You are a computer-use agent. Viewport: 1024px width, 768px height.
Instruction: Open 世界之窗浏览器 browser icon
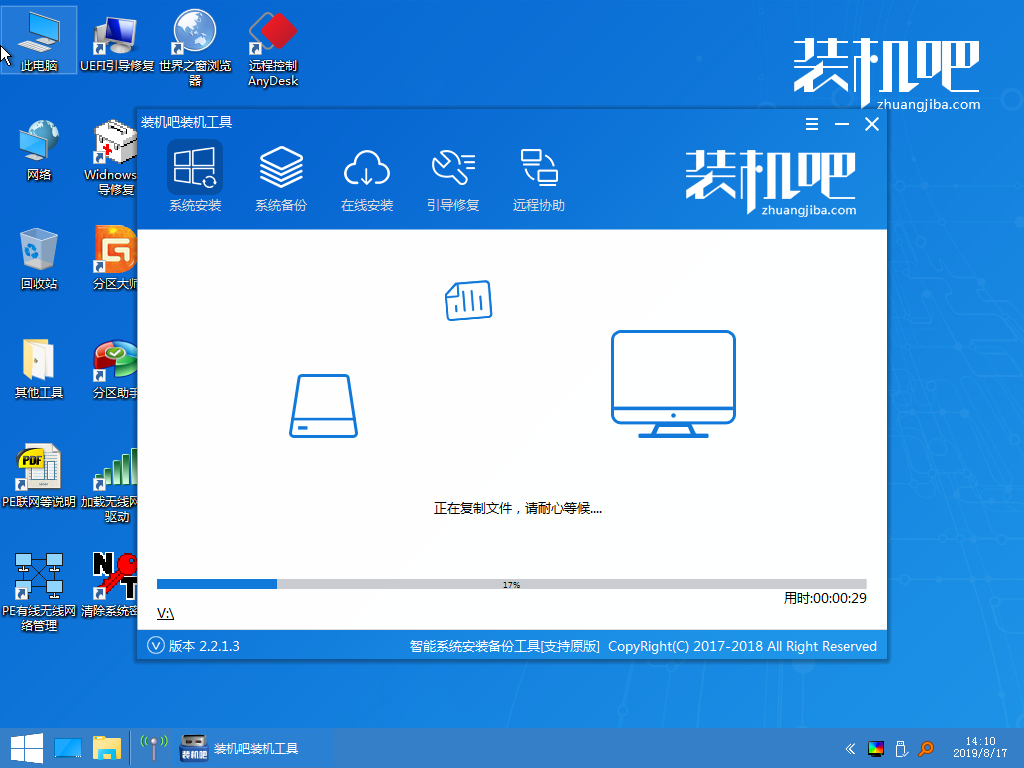click(195, 40)
